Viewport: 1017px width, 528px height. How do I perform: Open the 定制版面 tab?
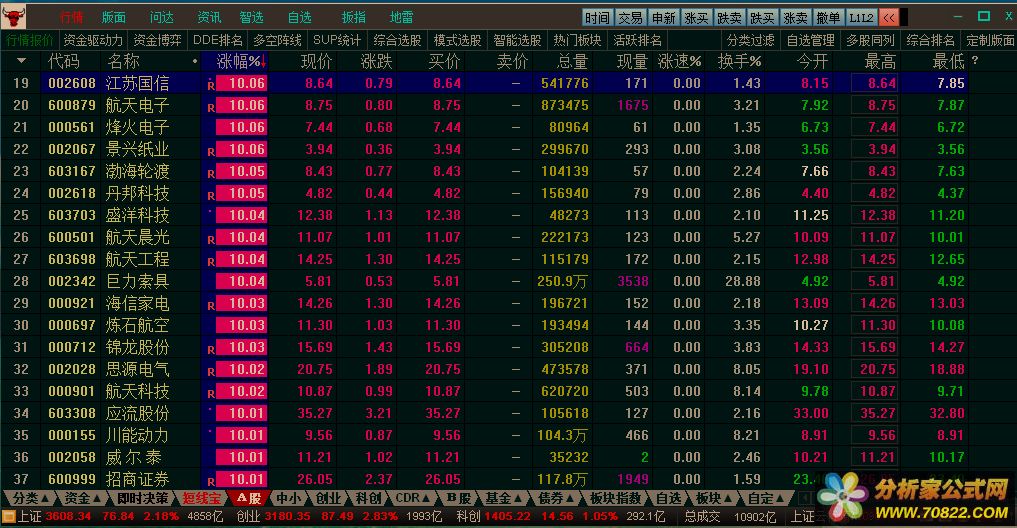coord(990,40)
